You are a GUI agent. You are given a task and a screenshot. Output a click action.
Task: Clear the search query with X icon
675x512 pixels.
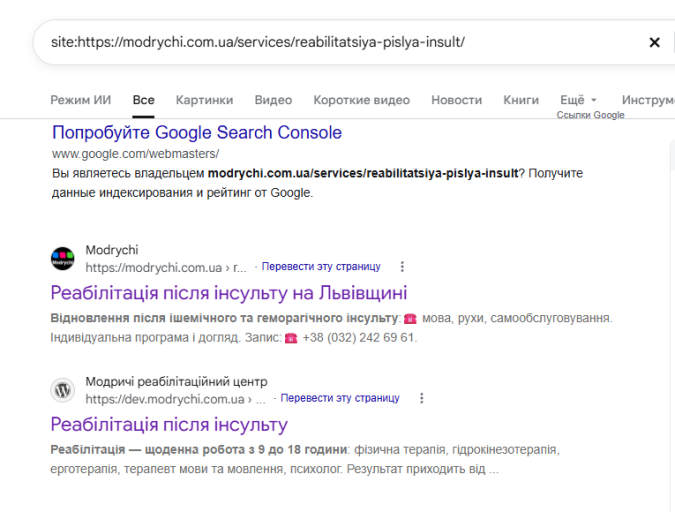click(x=654, y=42)
